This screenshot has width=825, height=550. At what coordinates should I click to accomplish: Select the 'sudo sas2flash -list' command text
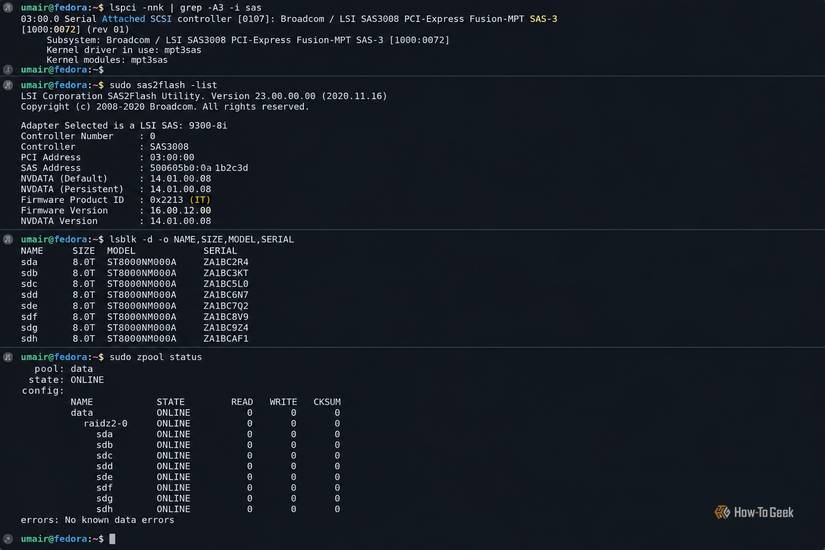click(x=163, y=85)
